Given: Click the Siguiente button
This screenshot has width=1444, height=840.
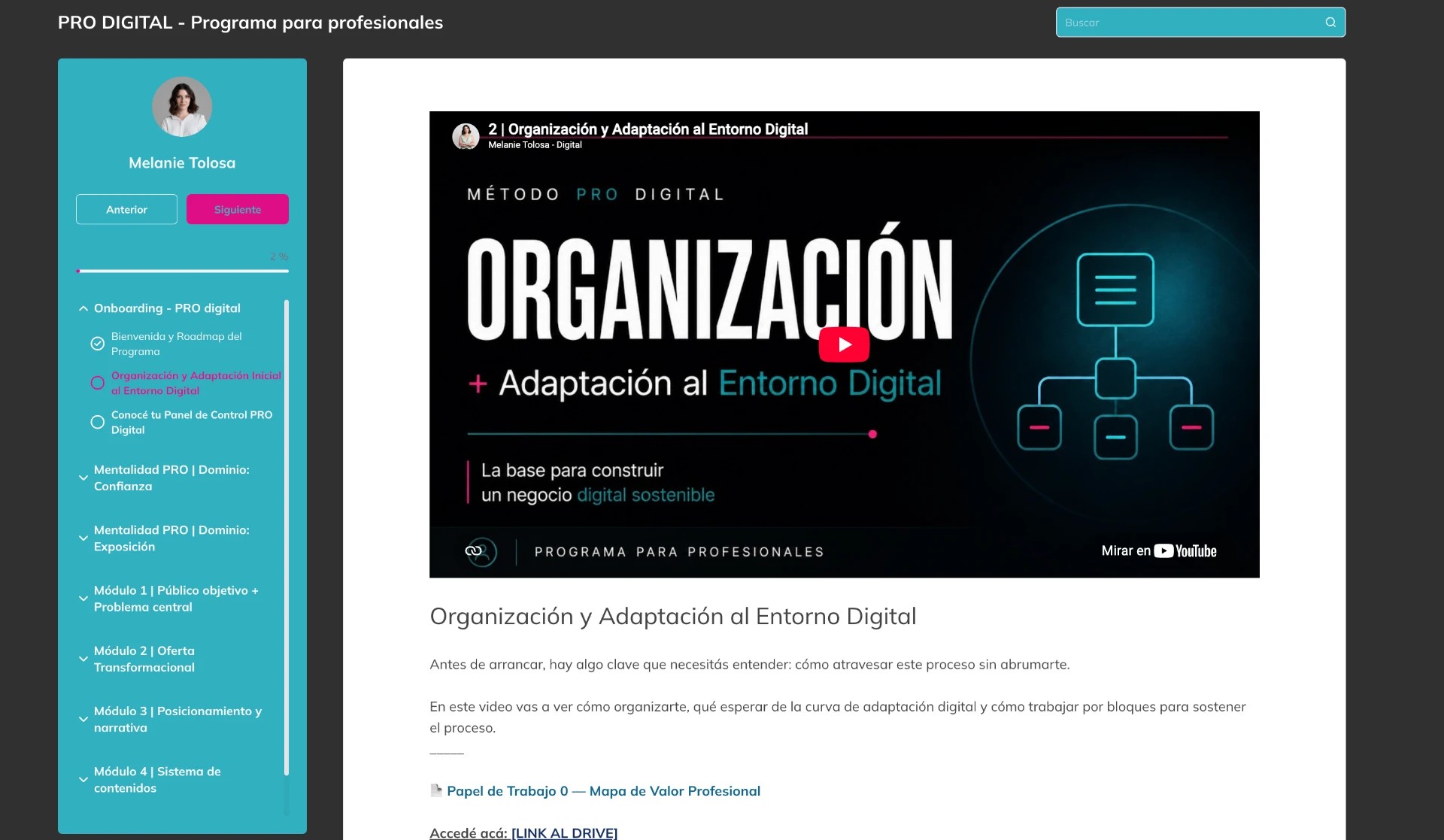Looking at the screenshot, I should (x=238, y=209).
